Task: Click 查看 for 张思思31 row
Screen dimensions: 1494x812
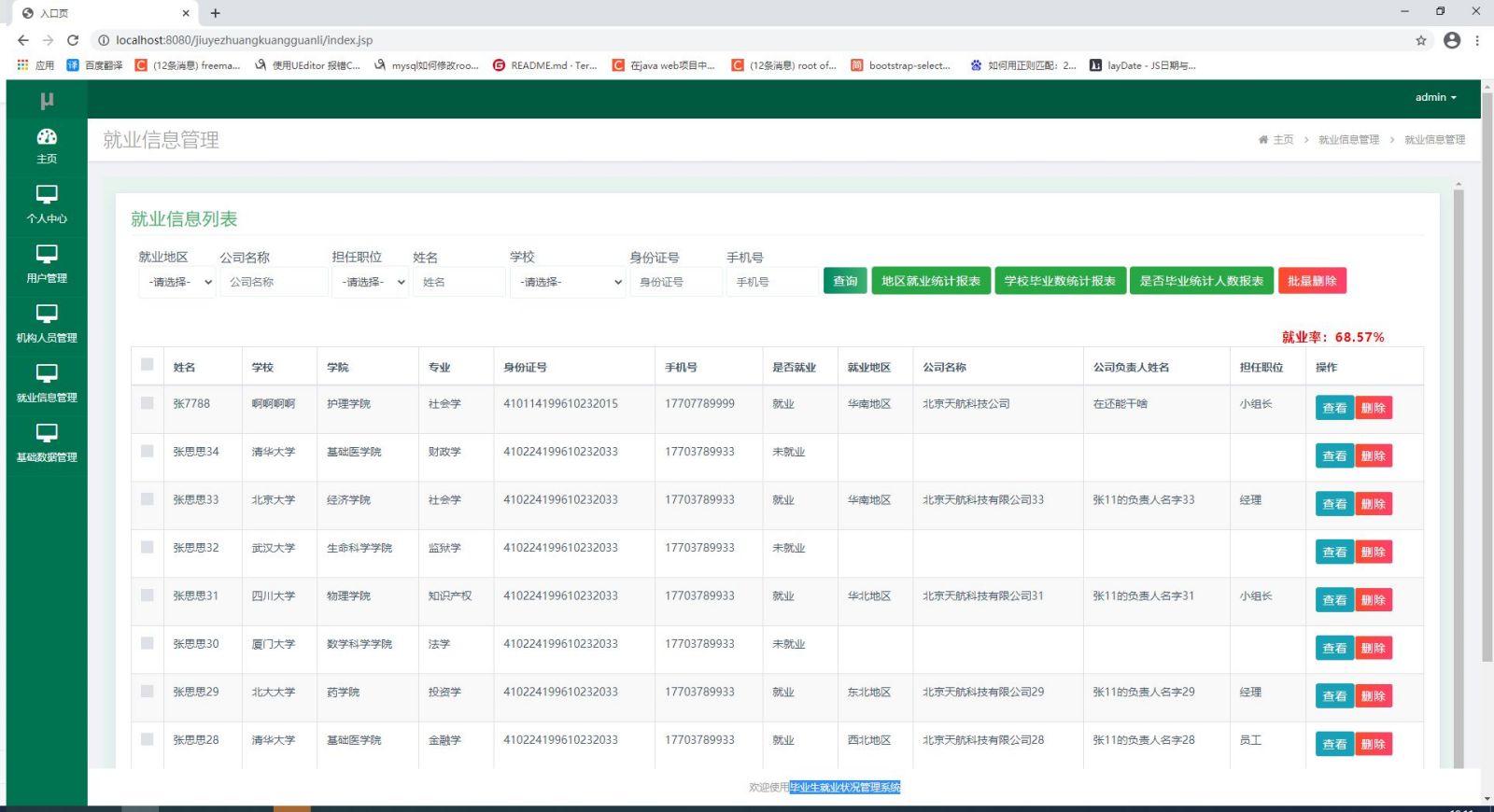Action: [1334, 600]
